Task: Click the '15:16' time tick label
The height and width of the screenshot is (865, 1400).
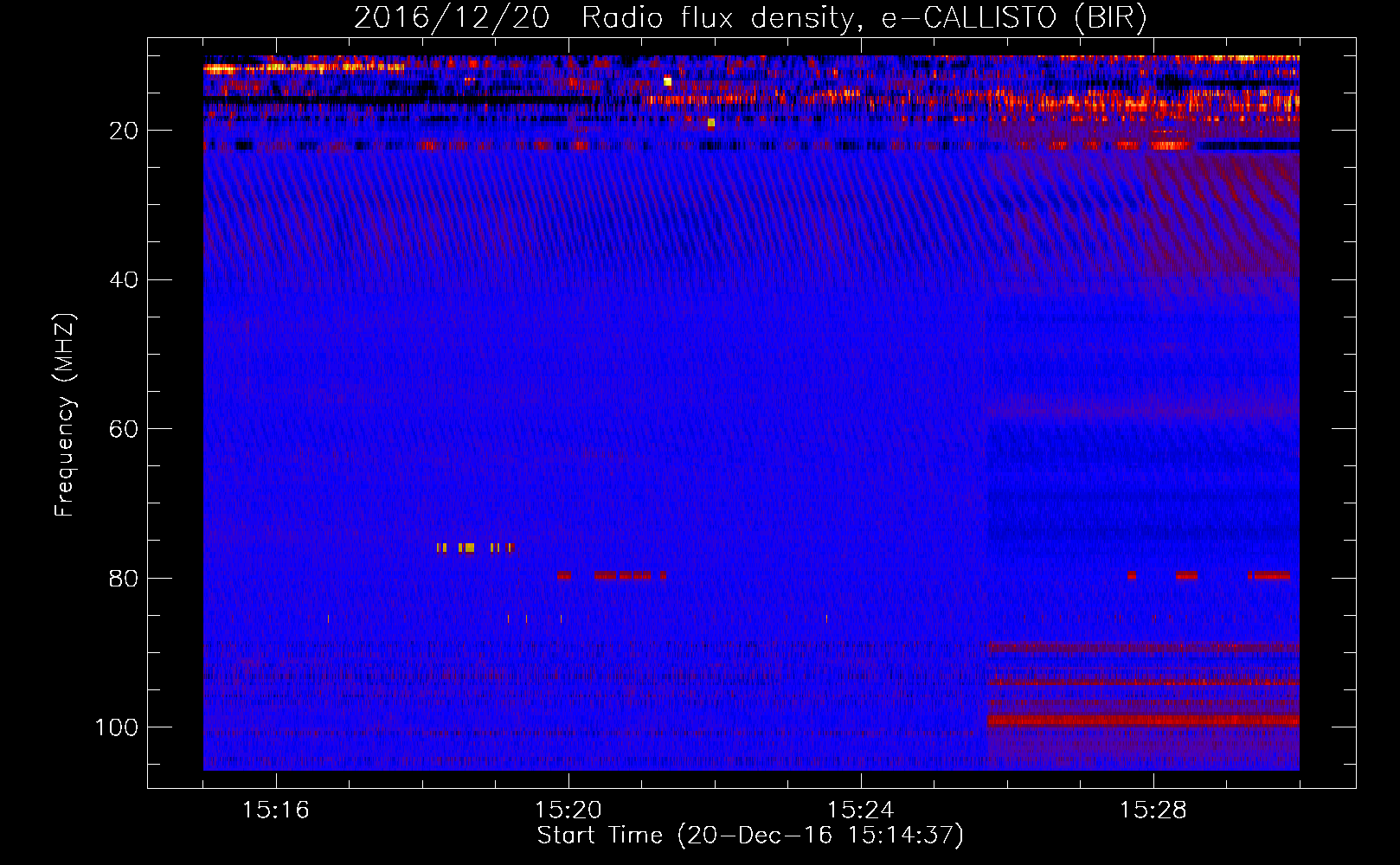Action: tap(276, 811)
